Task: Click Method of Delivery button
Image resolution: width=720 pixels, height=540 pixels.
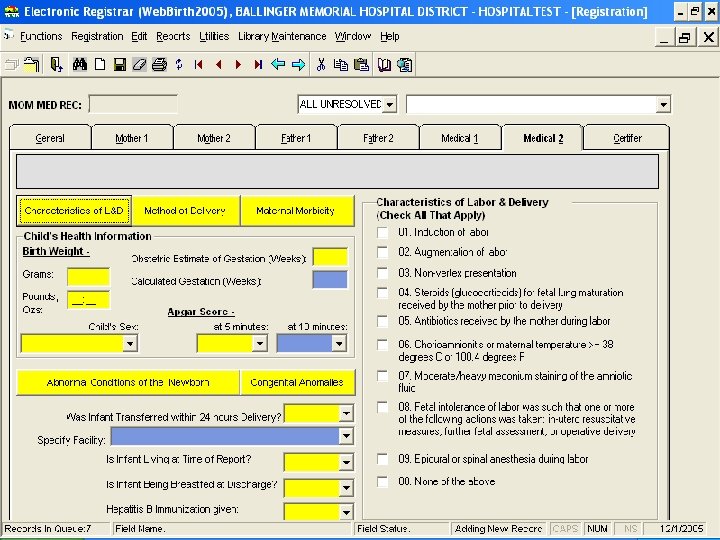Action: point(185,211)
